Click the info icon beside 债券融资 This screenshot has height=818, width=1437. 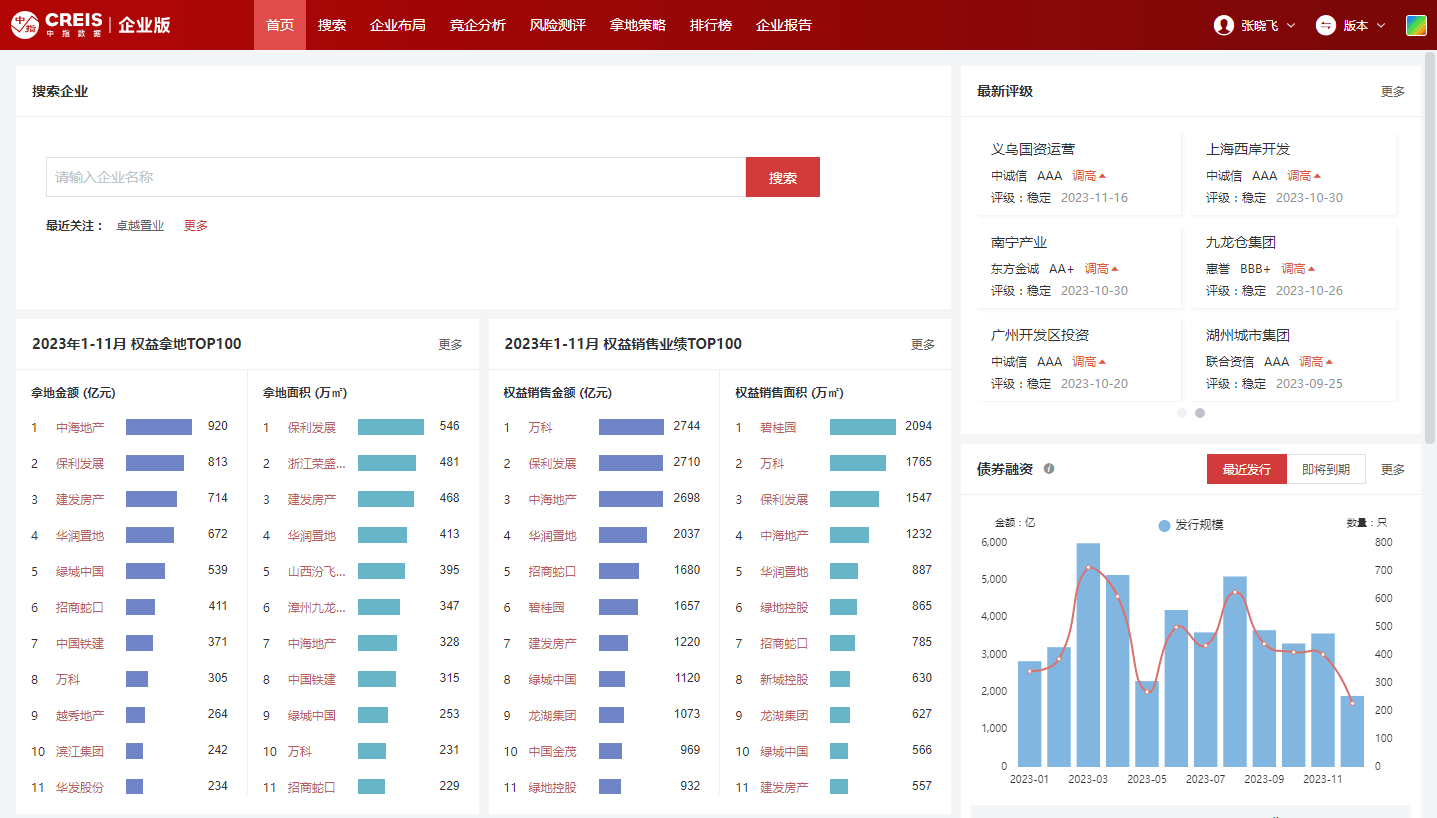tap(1049, 469)
